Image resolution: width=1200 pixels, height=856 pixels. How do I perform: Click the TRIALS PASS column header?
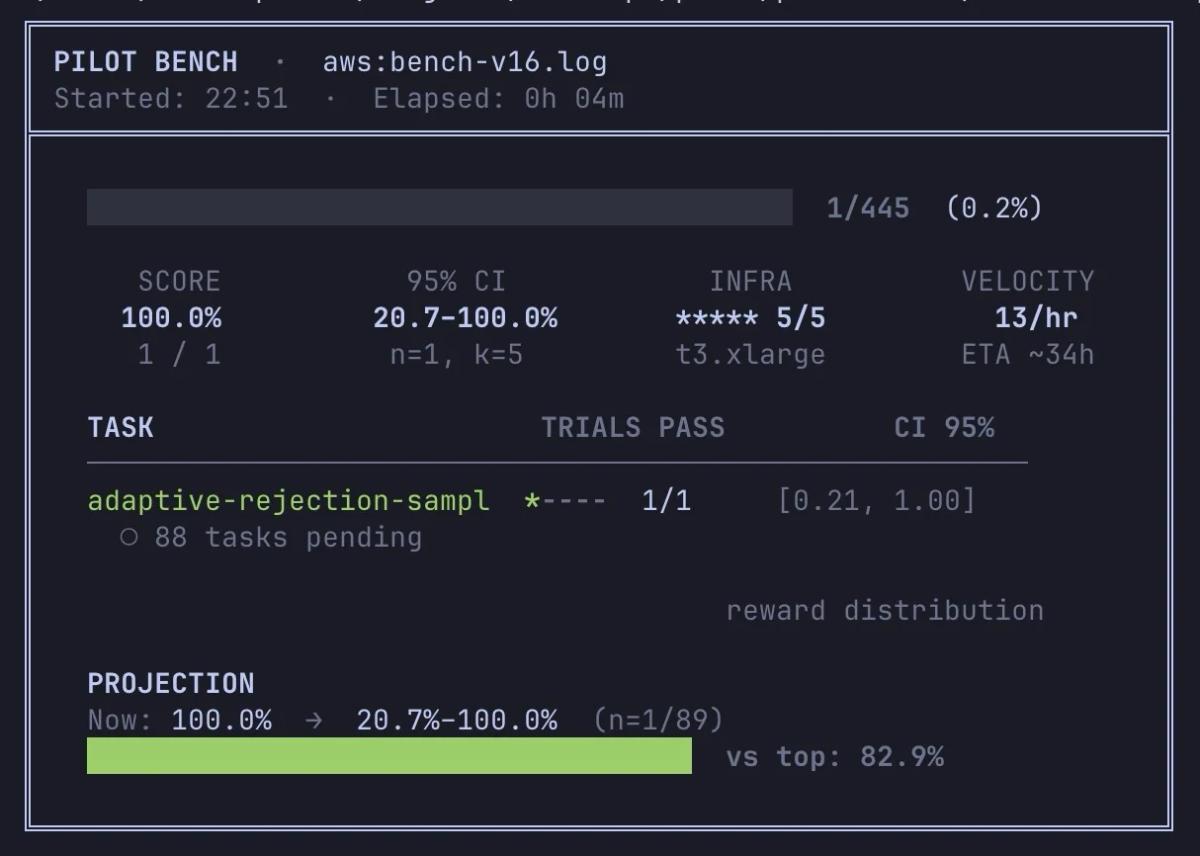click(x=632, y=427)
